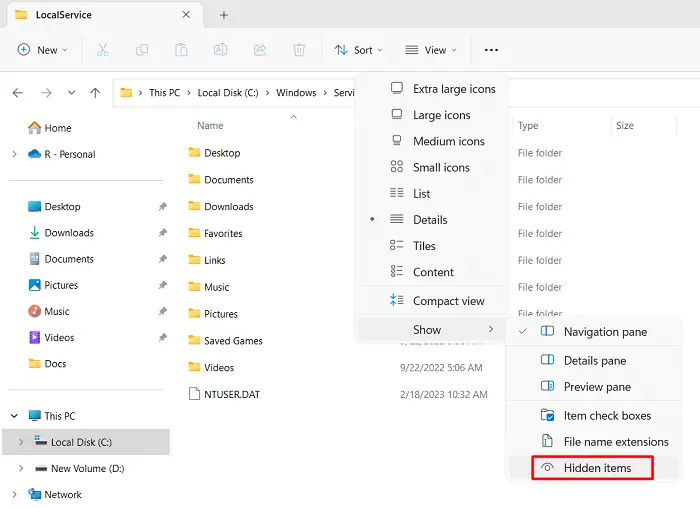Click Windows in the address breadcrumb
Viewport: 700px width, 508px height.
point(296,93)
